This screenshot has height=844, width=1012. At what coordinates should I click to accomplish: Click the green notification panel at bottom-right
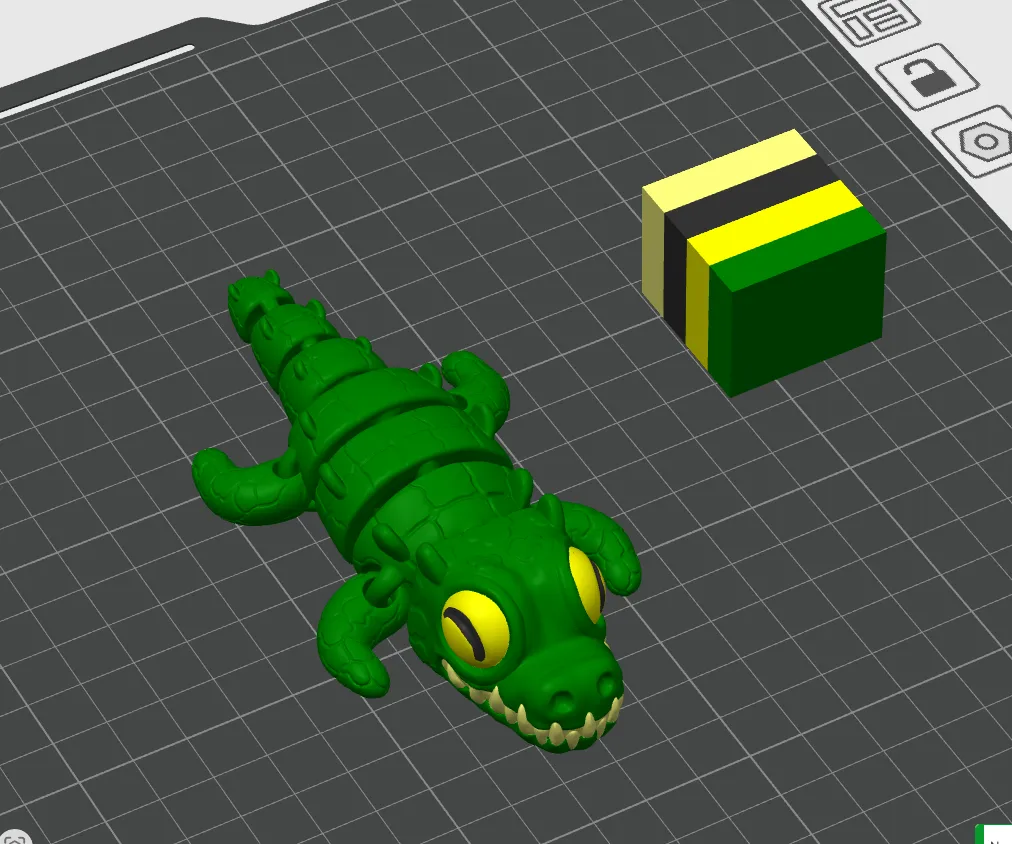click(x=994, y=834)
